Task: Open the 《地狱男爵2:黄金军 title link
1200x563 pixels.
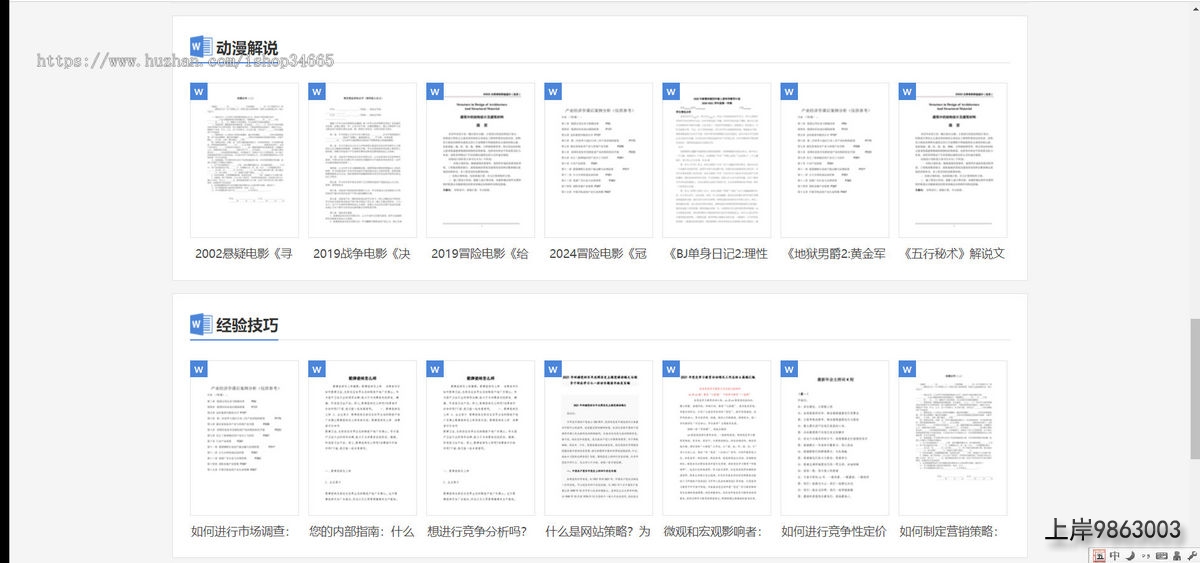Action: [834, 254]
